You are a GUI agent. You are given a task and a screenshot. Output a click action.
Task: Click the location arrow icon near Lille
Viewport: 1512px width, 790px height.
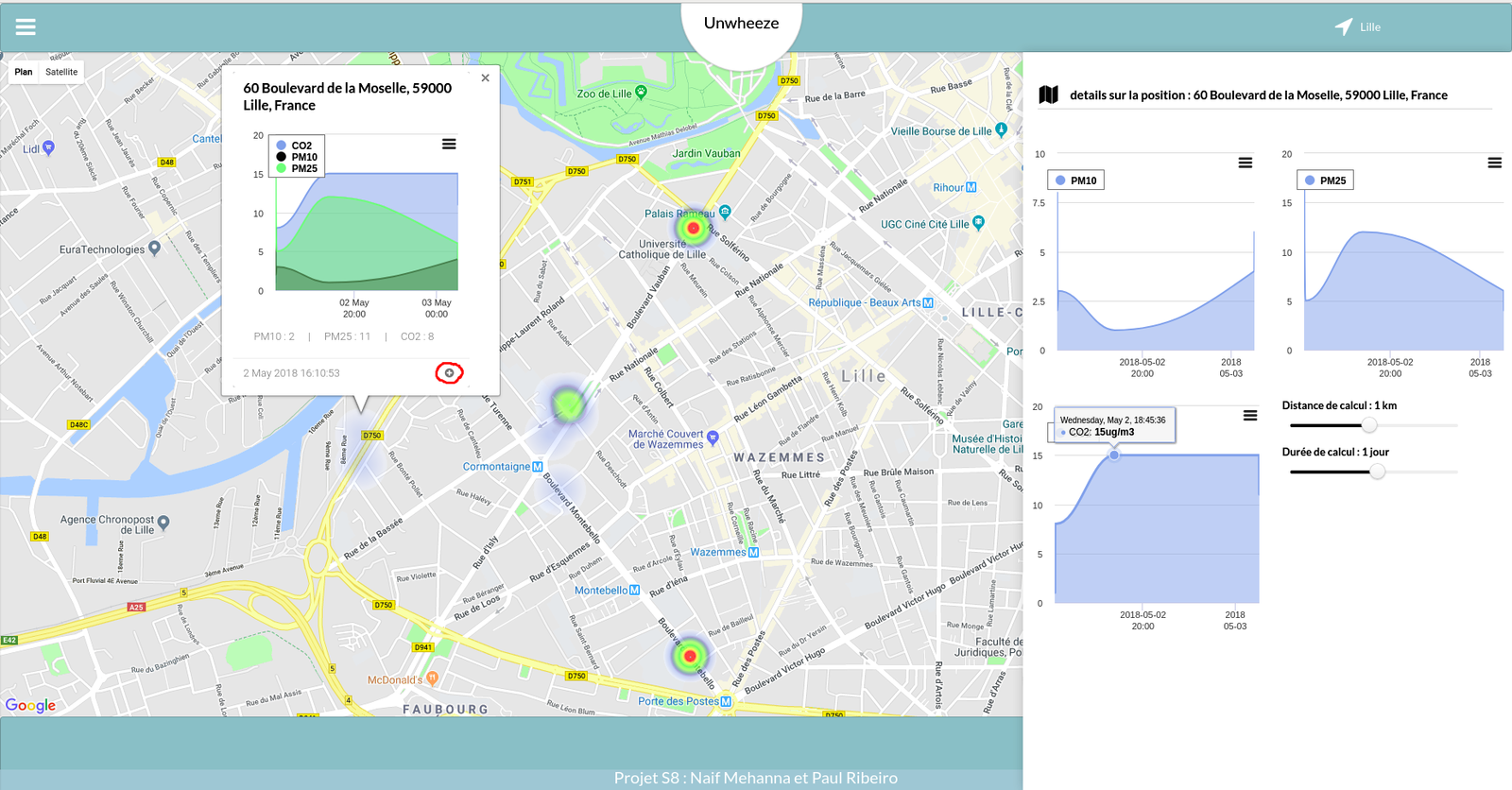[x=1343, y=27]
